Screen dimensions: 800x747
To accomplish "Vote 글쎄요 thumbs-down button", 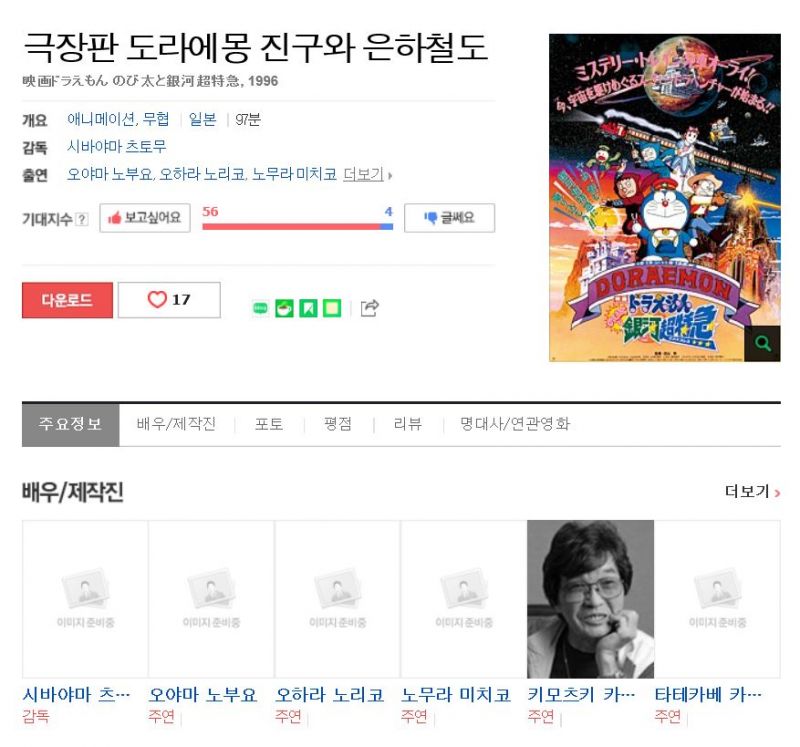I will pyautogui.click(x=449, y=218).
